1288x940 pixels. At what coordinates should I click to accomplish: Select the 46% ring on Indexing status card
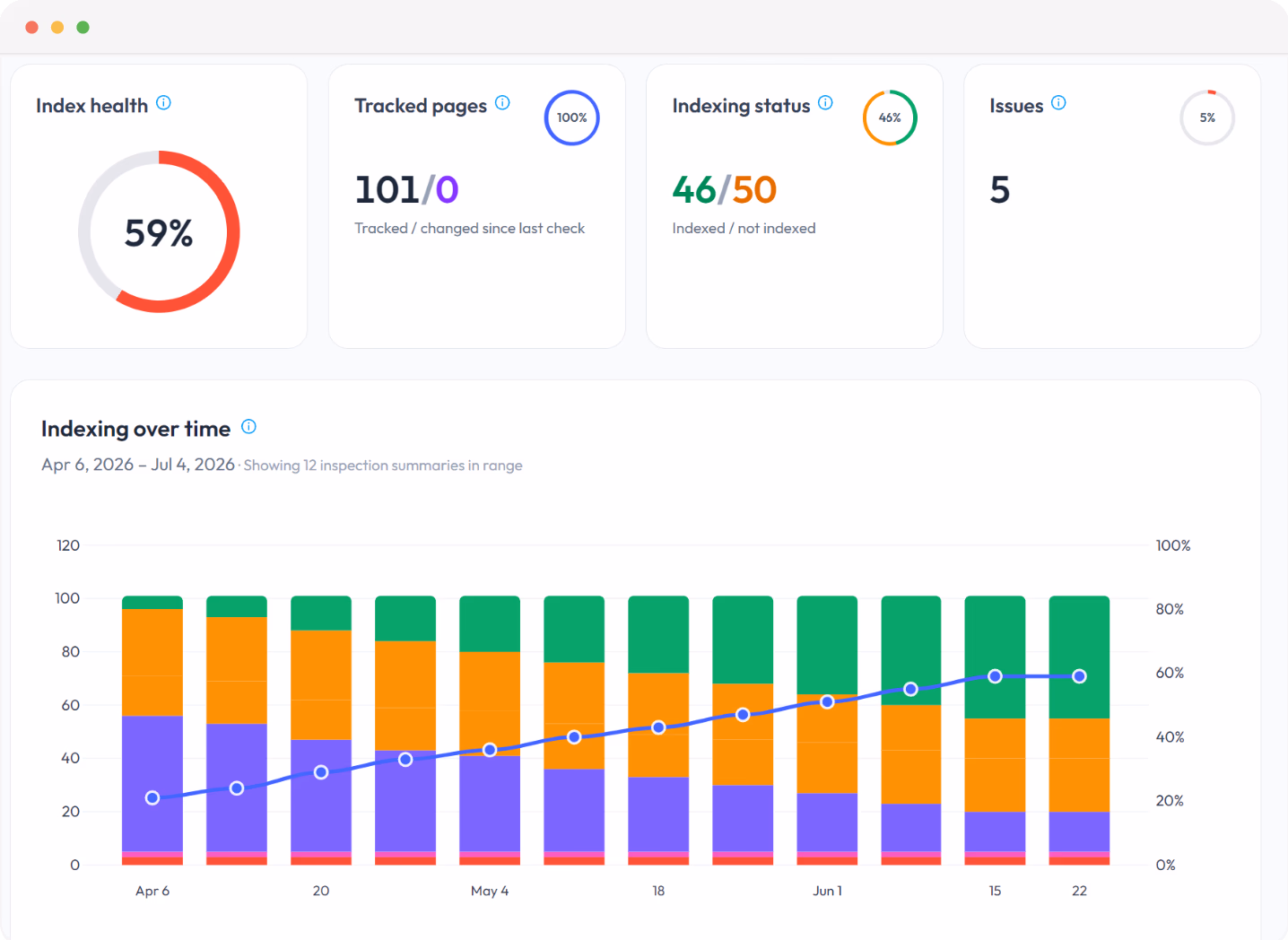(x=890, y=117)
